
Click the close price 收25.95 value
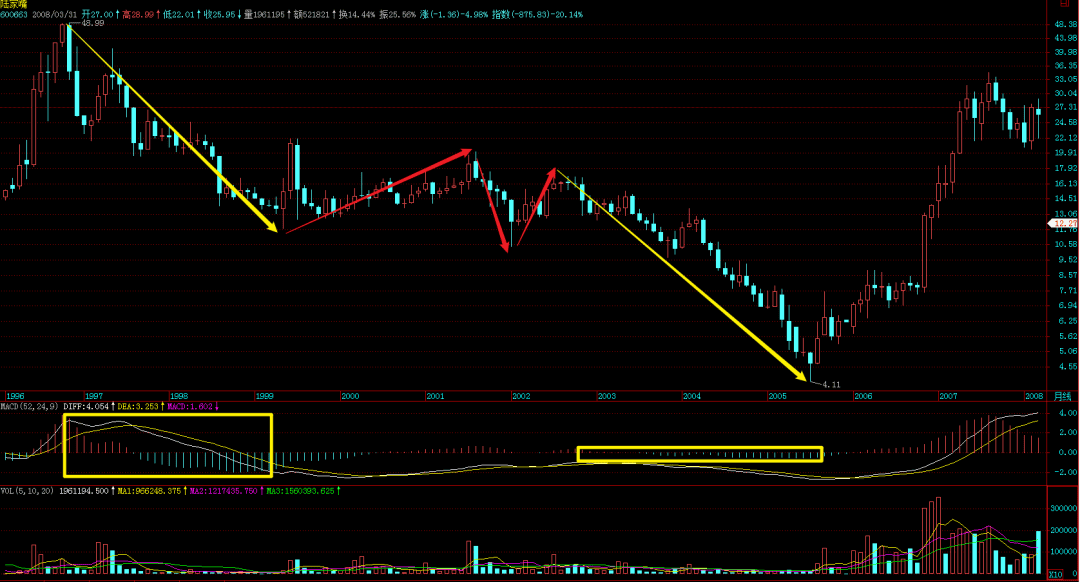click(x=219, y=14)
